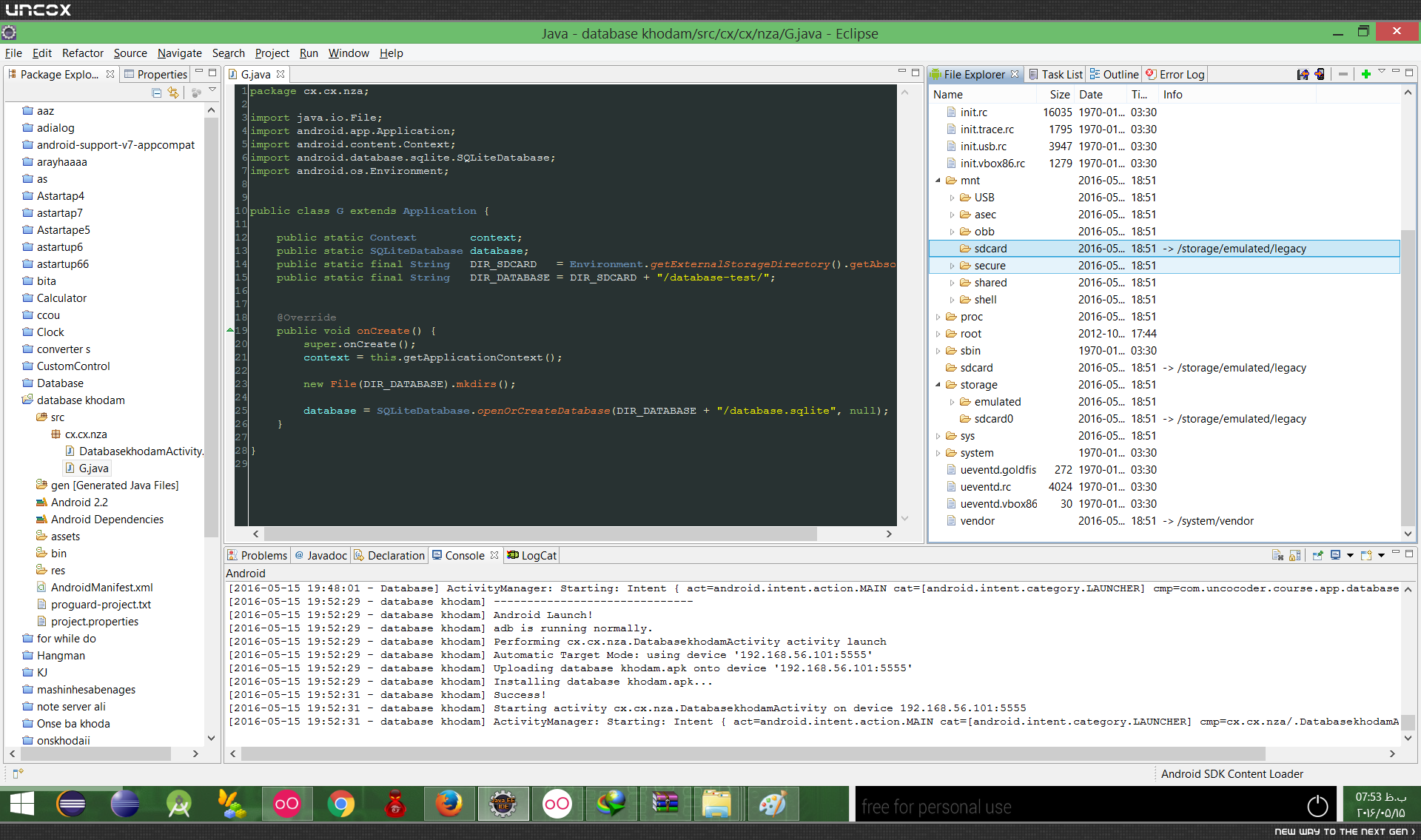Expand the USB folder
This screenshot has width=1421, height=840.
[x=952, y=198]
